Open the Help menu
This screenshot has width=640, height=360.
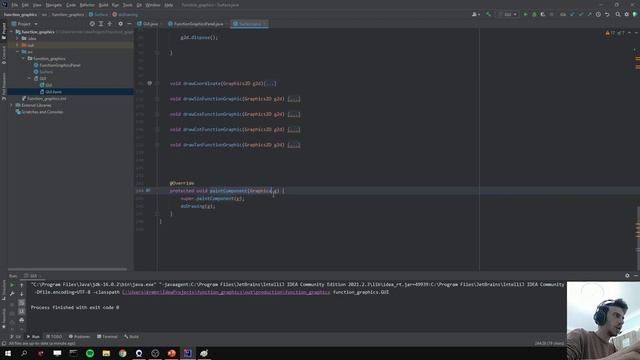169,5
